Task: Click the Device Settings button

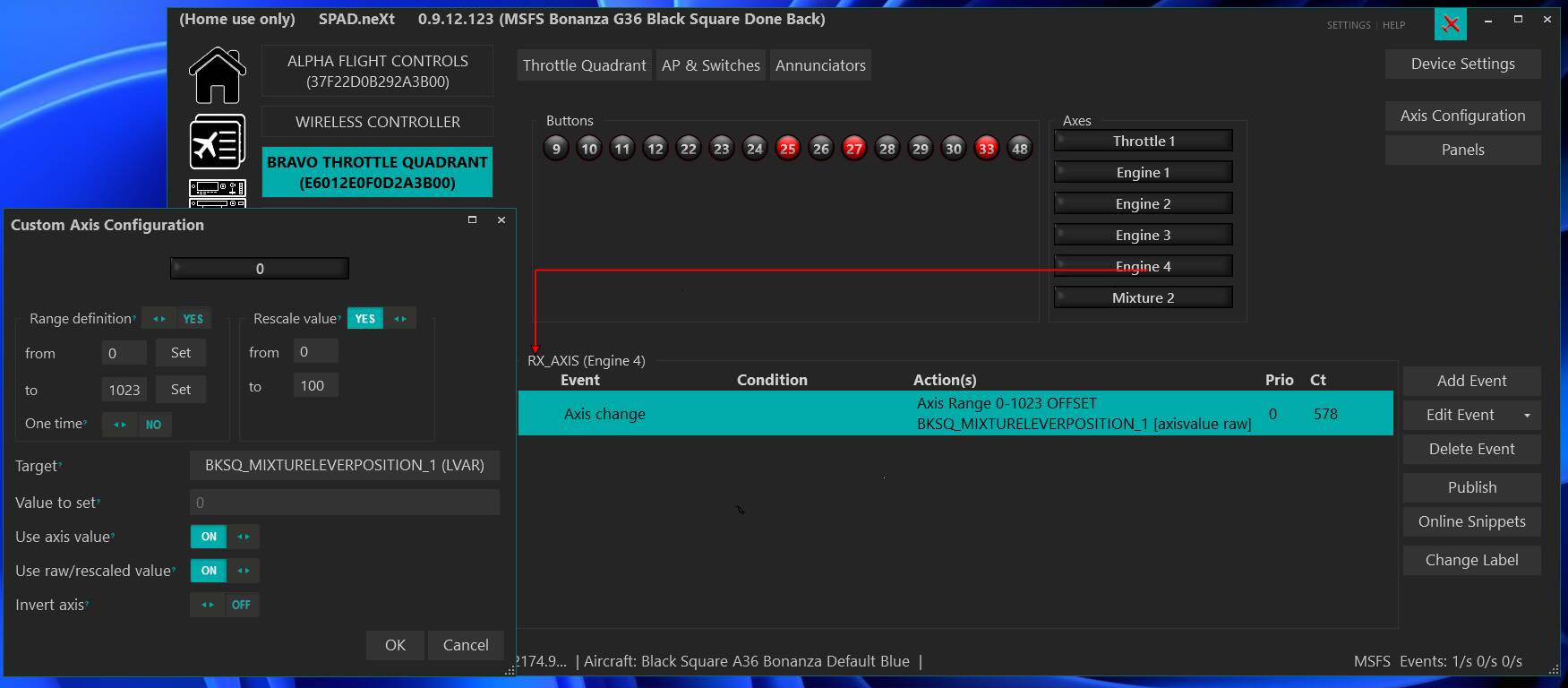Action: click(x=1463, y=64)
